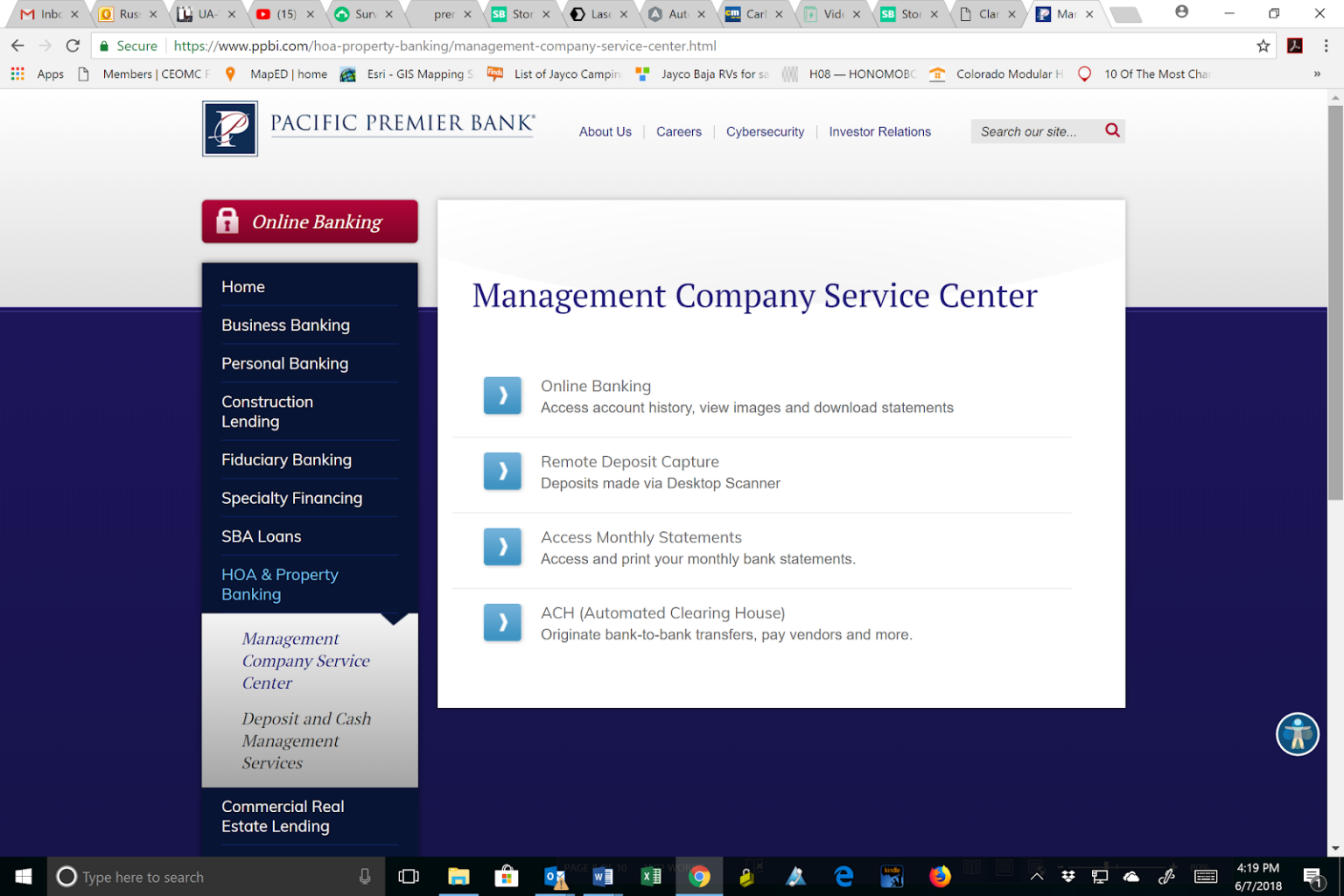Switch to the YouTube browser tab
1344x896 pixels.
(x=284, y=14)
